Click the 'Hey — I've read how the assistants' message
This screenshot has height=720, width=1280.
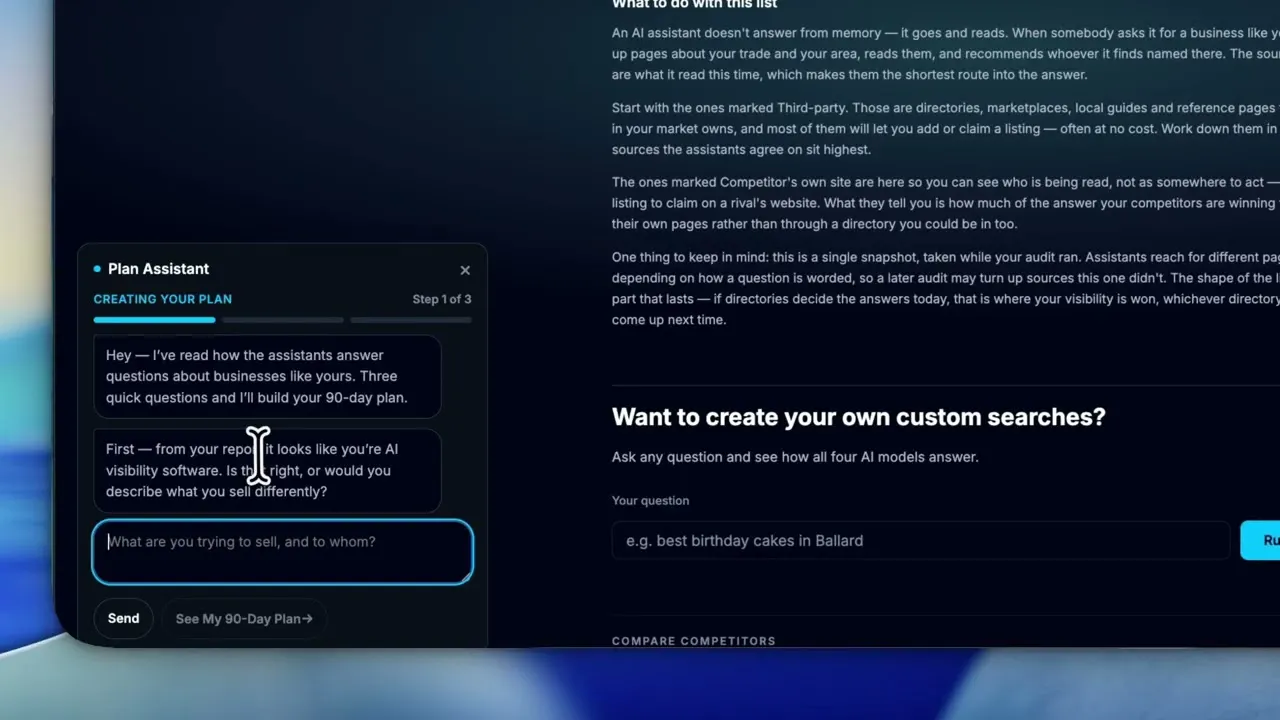point(267,376)
